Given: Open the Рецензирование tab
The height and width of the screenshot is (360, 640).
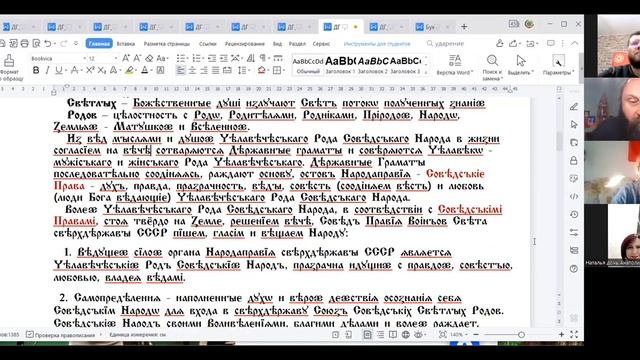Looking at the screenshot, I should (244, 43).
